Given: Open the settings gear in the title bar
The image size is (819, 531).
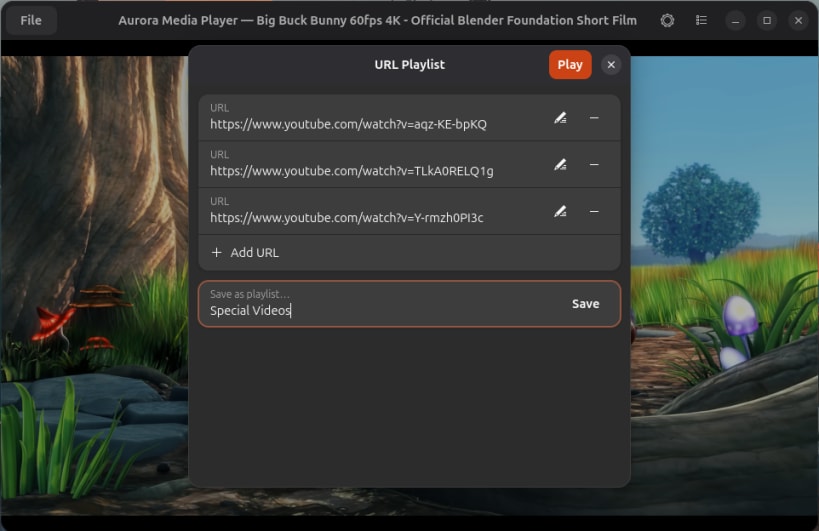Looking at the screenshot, I should [667, 20].
